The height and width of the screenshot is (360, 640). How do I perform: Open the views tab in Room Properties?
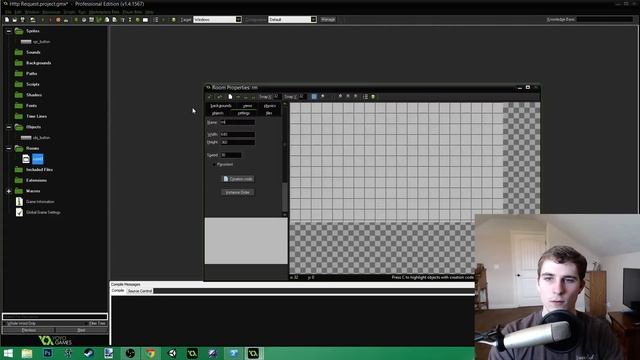coord(247,106)
